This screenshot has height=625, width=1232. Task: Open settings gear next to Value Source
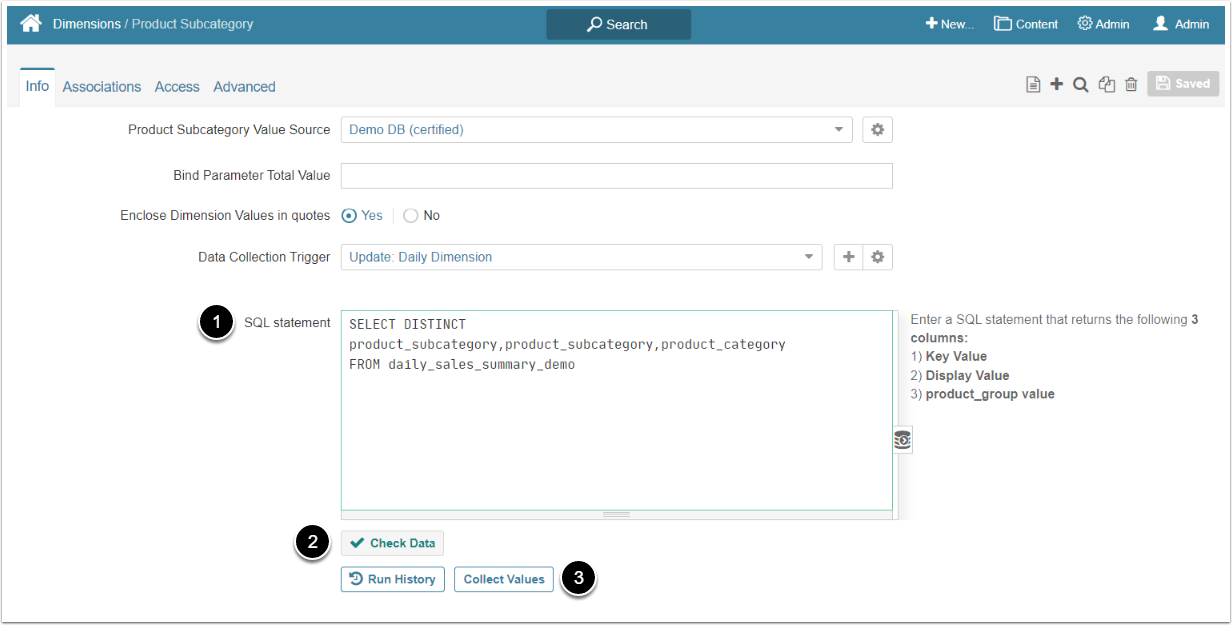click(x=877, y=130)
